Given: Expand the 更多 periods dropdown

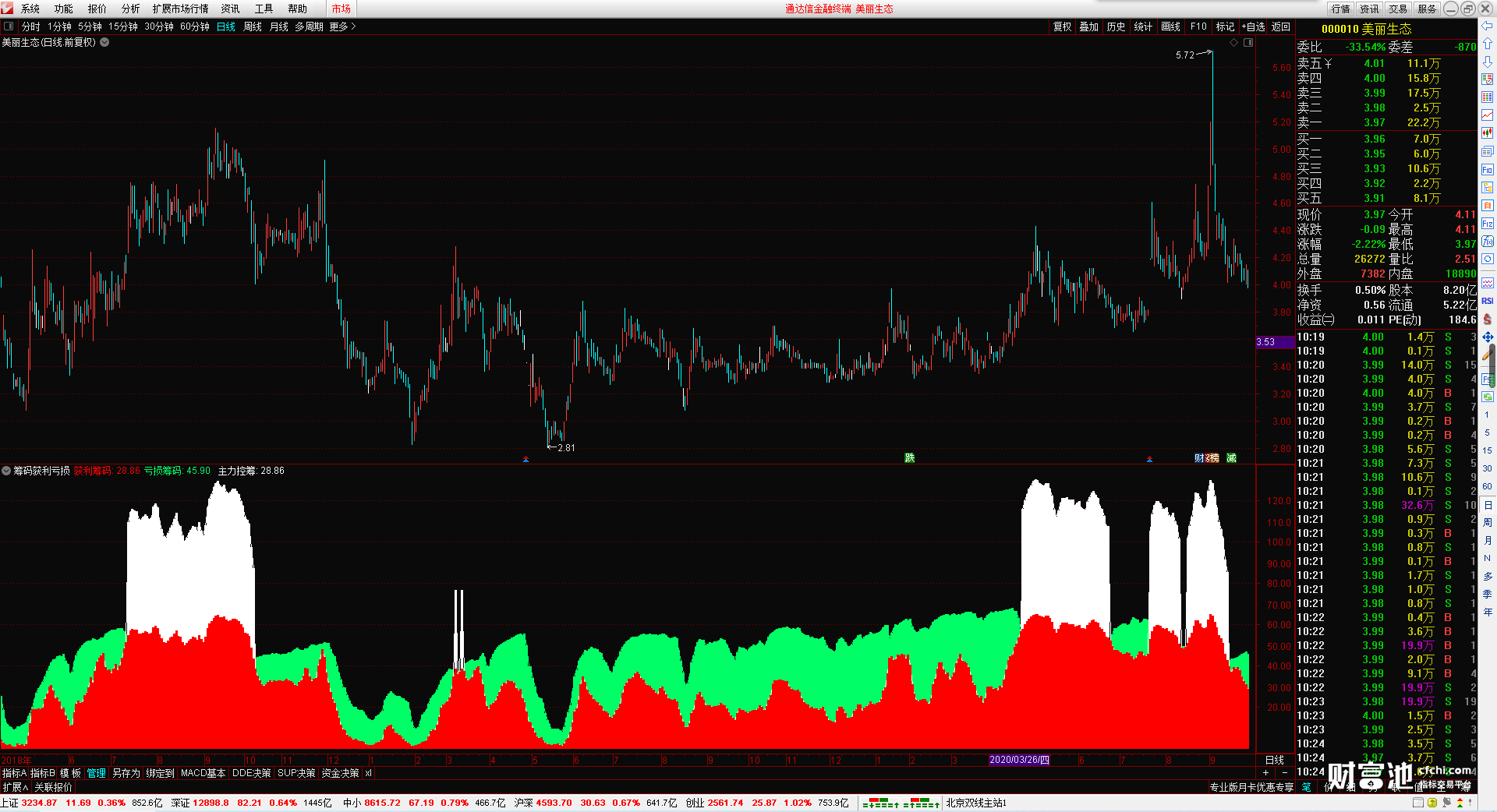Looking at the screenshot, I should (x=342, y=26).
